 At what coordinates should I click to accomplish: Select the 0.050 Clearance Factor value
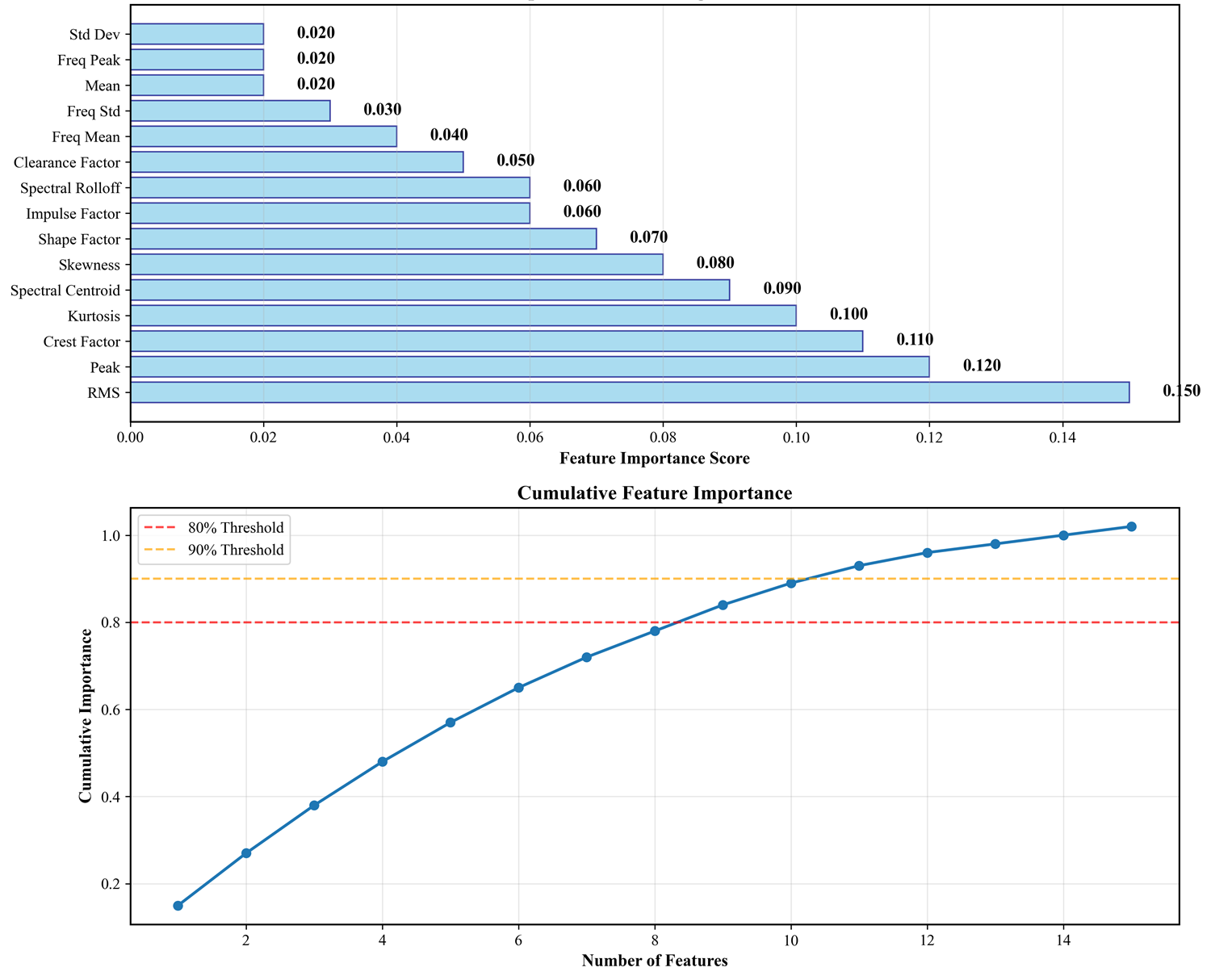pos(516,161)
